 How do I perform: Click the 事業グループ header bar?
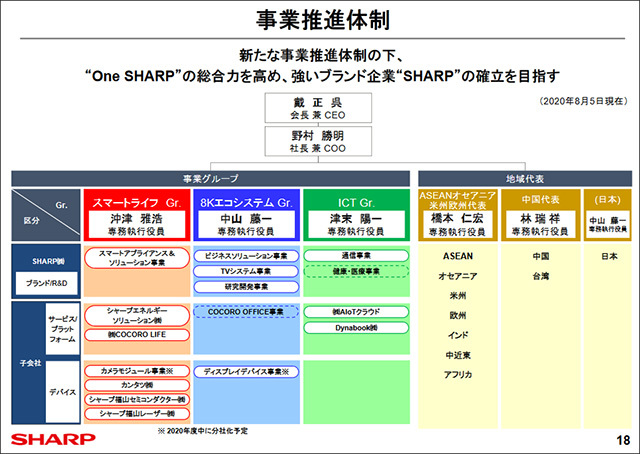211,179
